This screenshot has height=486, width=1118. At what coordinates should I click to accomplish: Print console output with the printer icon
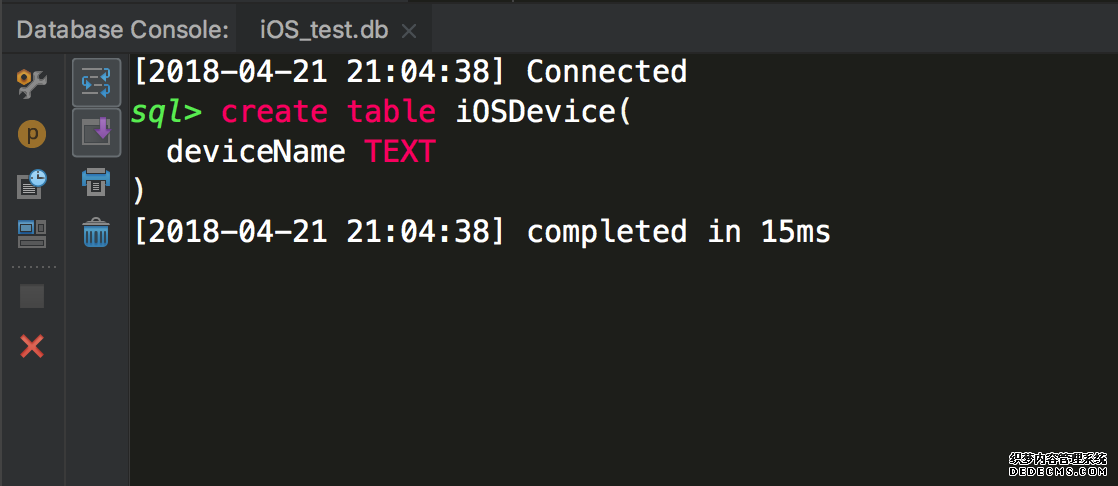pos(96,182)
